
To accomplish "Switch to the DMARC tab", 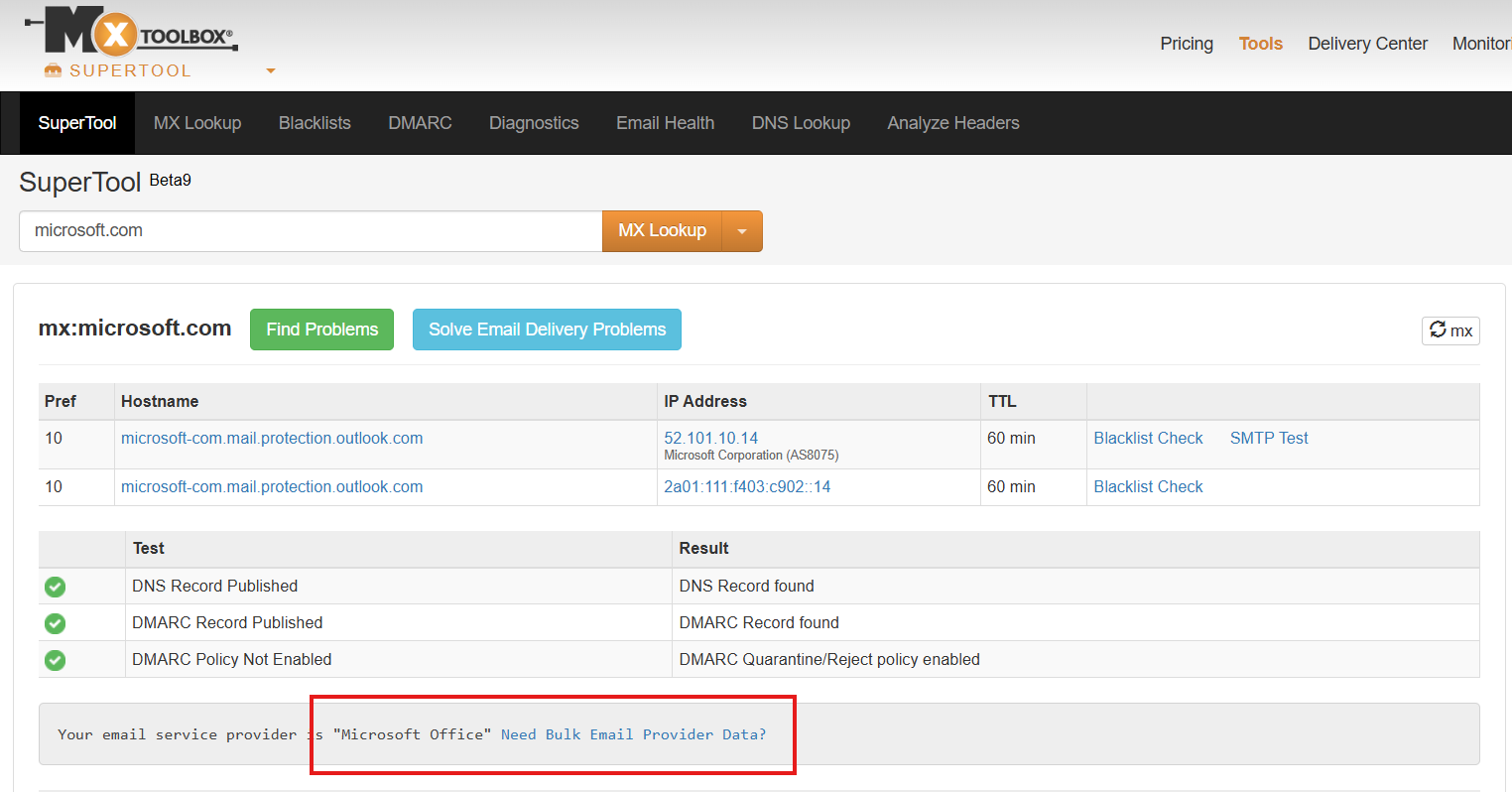I will (420, 123).
